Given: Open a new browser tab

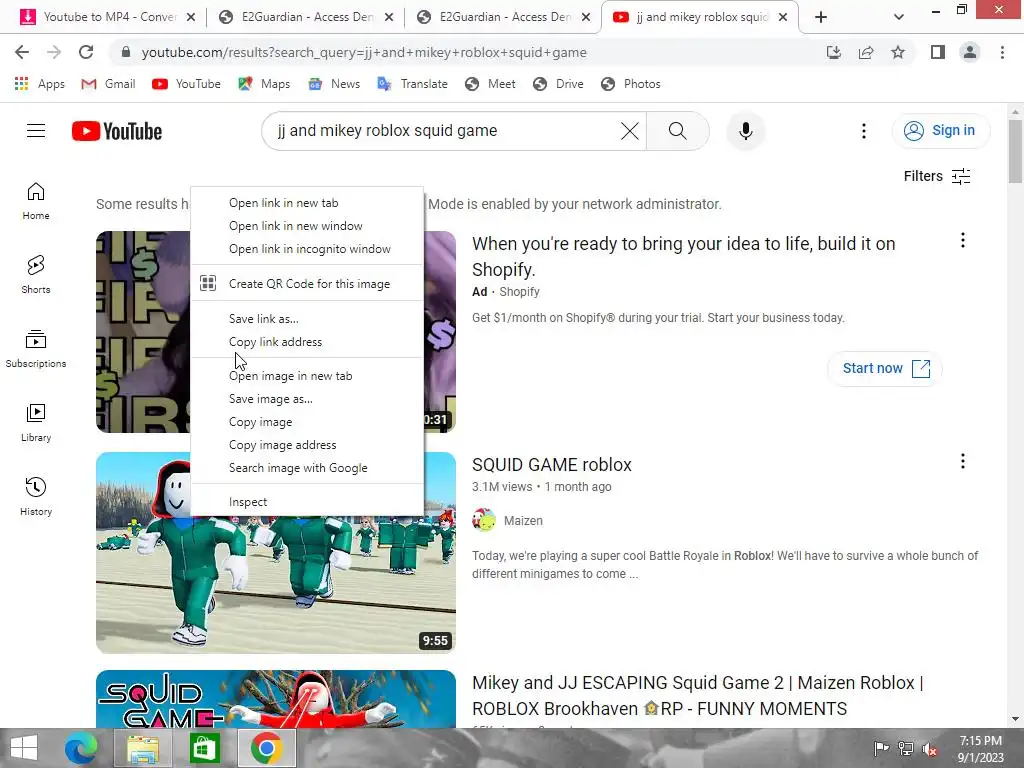Looking at the screenshot, I should 821,18.
